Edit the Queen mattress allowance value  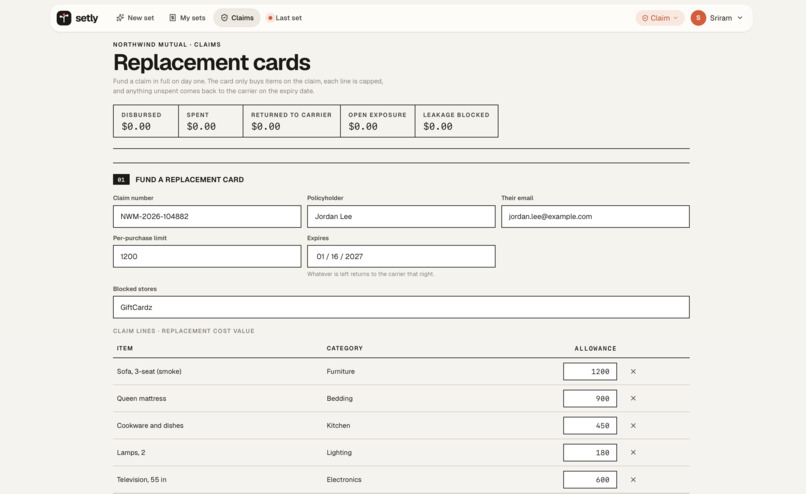coord(590,398)
